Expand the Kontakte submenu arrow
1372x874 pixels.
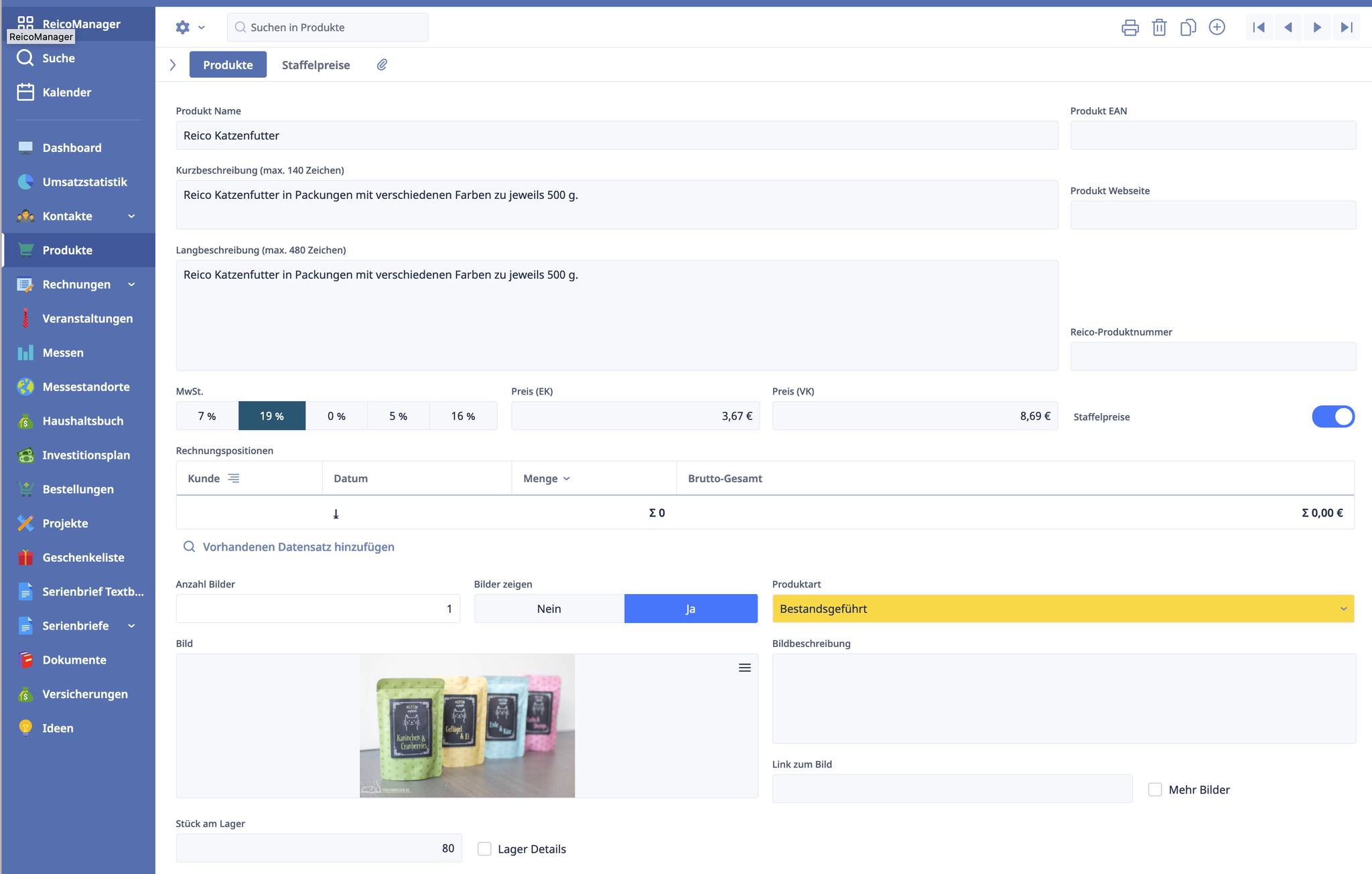[131, 216]
